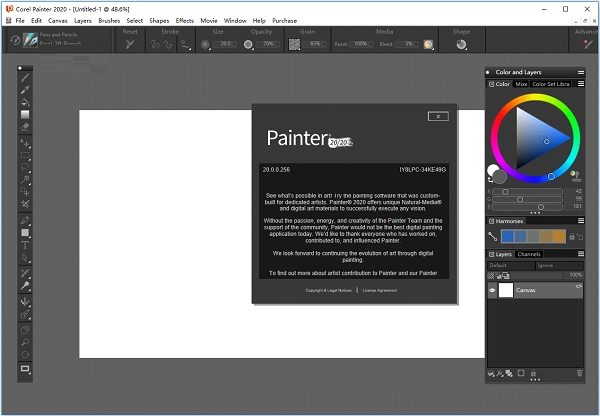Switch to the Channels tab

[529, 254]
